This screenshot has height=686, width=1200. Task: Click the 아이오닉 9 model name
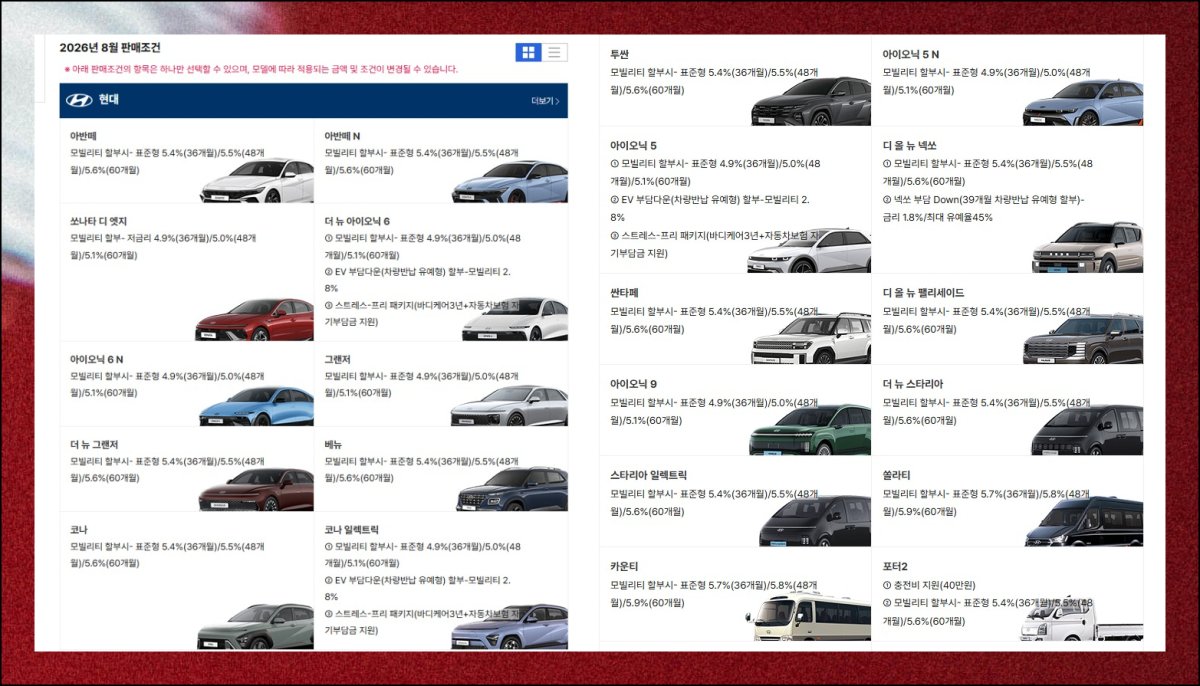tap(633, 384)
